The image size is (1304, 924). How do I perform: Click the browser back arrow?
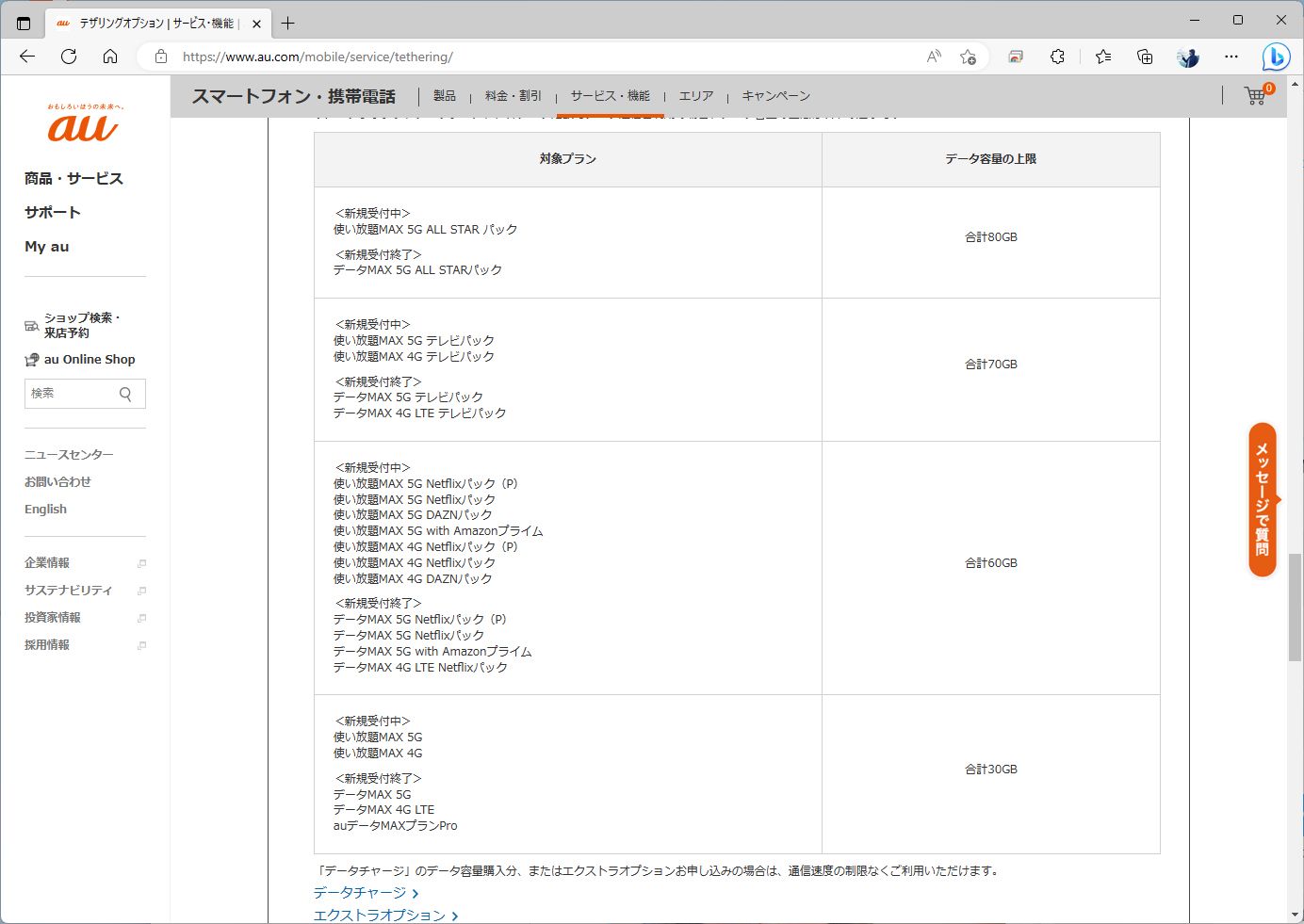27,57
